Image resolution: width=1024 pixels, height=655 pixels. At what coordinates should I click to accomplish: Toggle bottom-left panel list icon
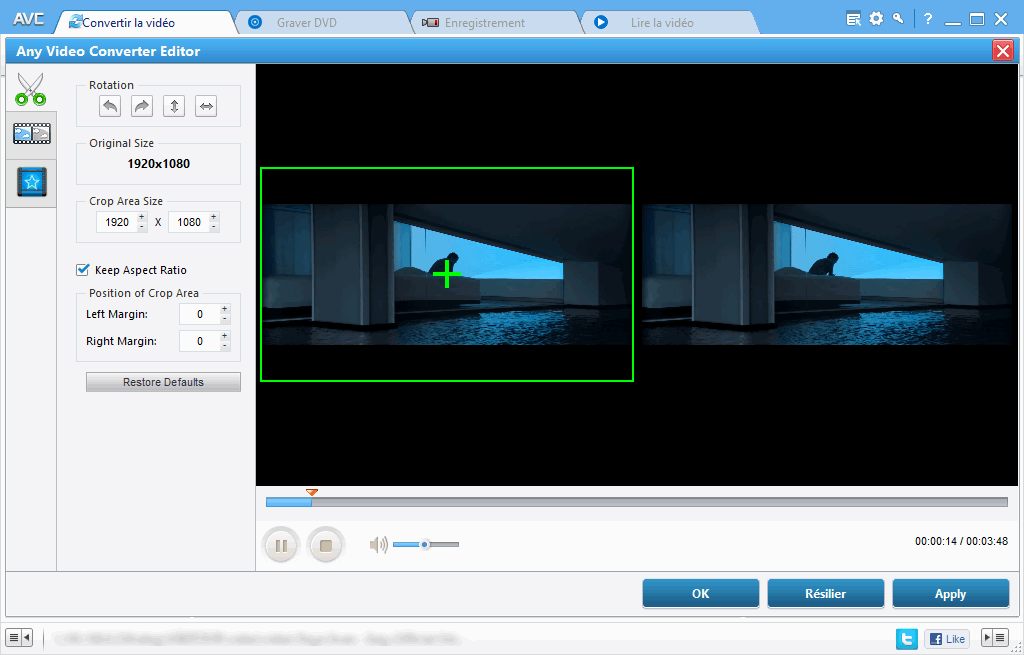[19, 637]
